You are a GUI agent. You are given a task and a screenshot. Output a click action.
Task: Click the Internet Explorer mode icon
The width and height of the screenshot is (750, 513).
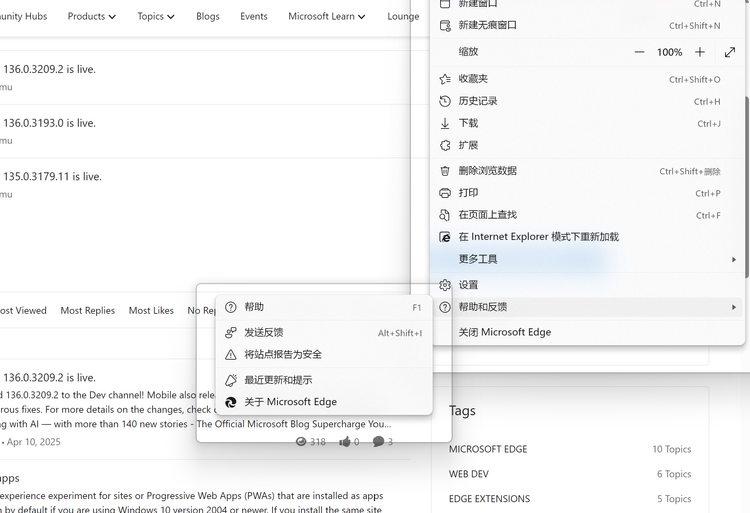tap(445, 237)
